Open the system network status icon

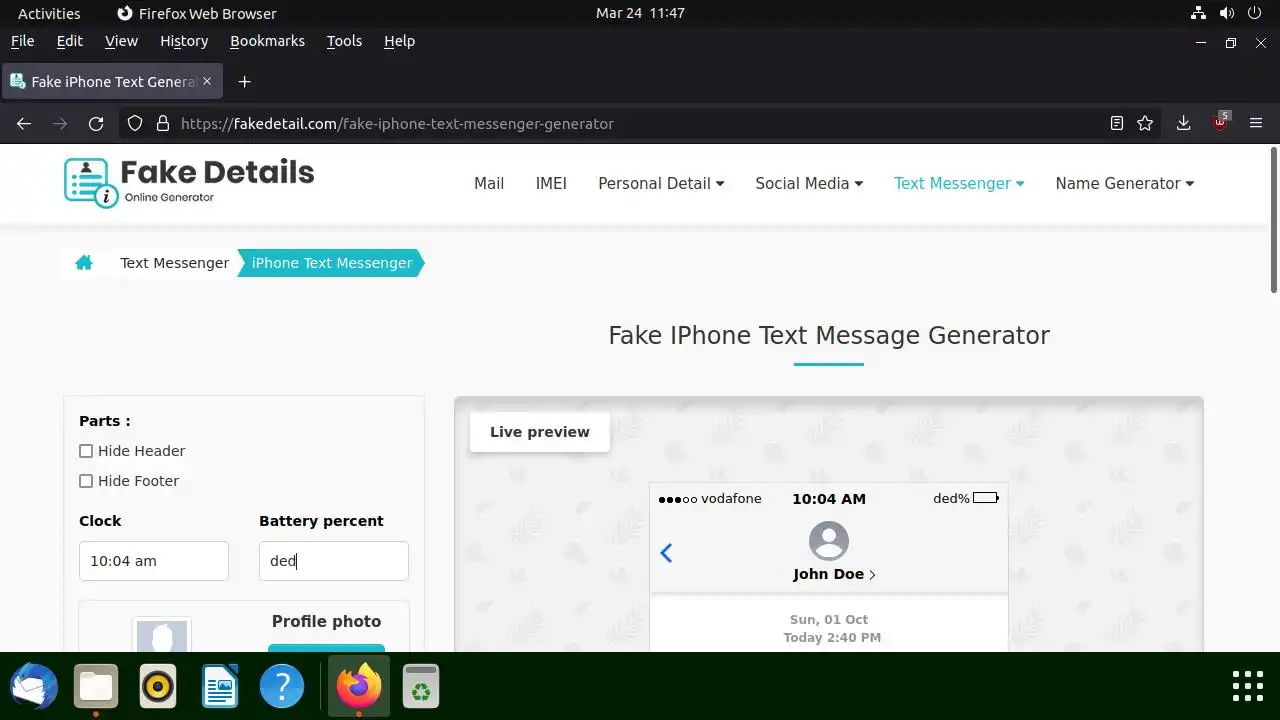tap(1199, 14)
